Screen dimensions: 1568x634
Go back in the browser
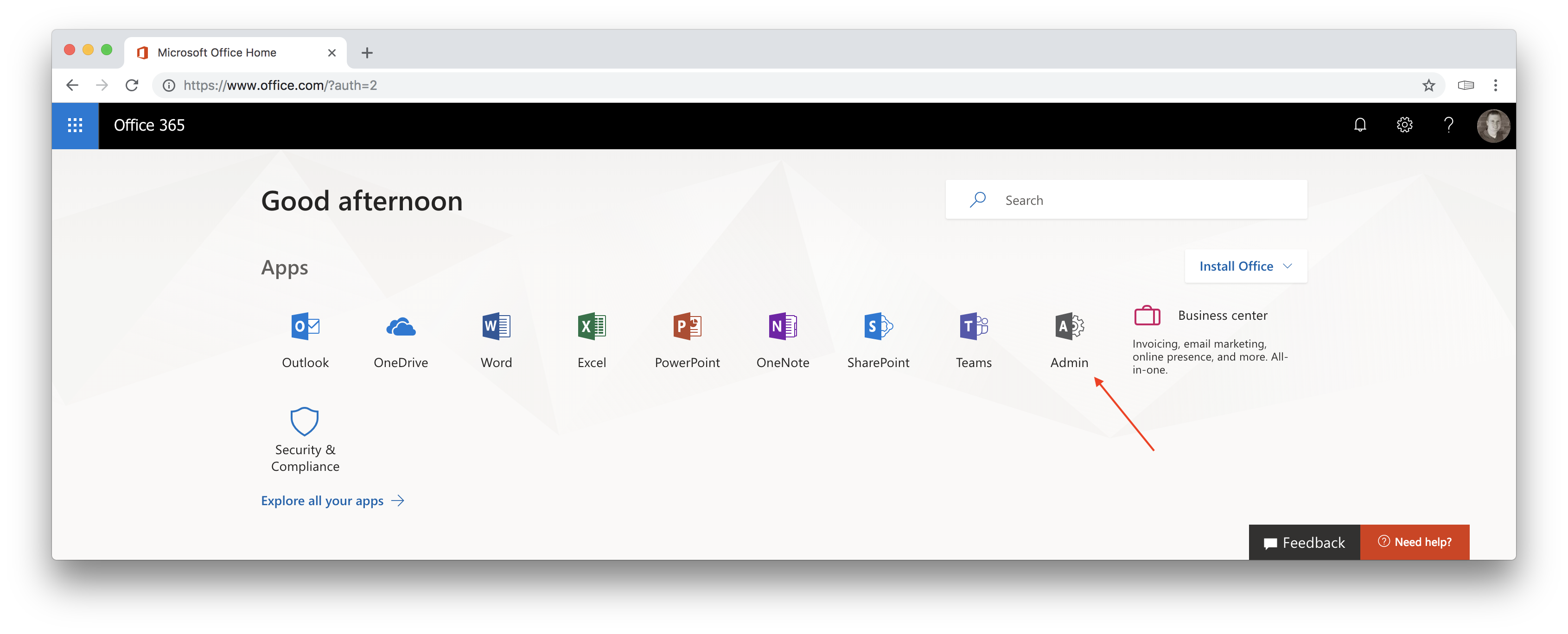[72, 85]
